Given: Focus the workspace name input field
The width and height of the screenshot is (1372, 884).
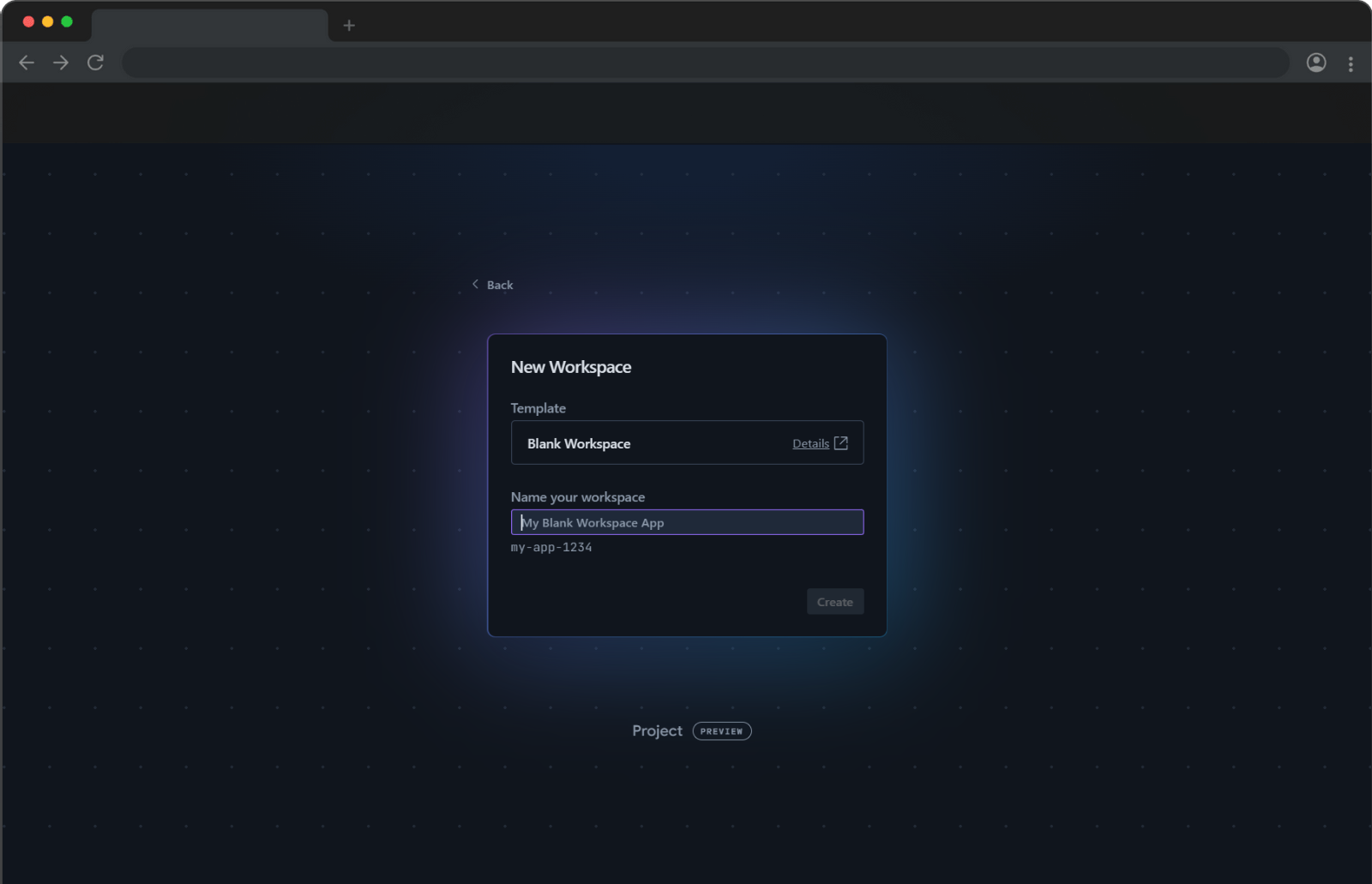Looking at the screenshot, I should coord(687,522).
